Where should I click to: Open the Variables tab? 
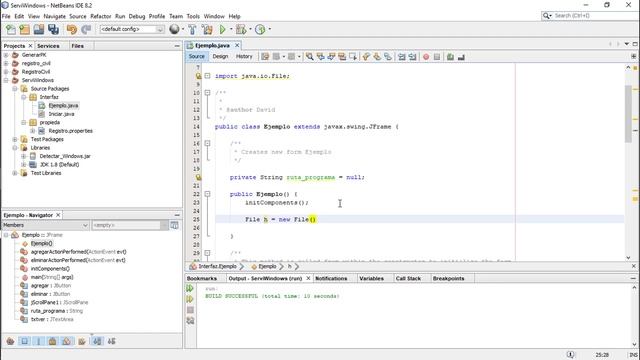click(x=371, y=278)
